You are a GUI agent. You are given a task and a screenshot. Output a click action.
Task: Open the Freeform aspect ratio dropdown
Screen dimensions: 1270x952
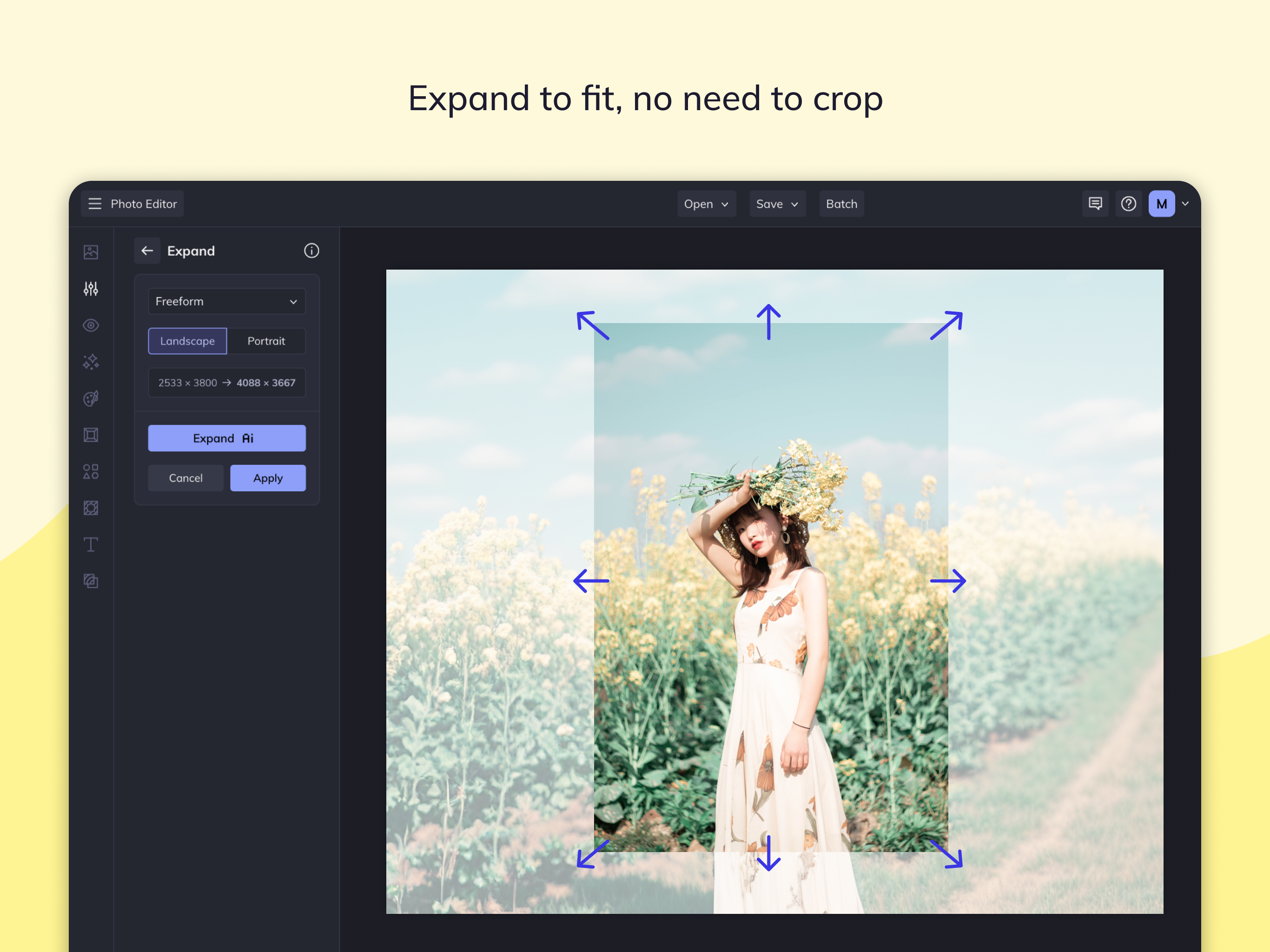click(227, 301)
